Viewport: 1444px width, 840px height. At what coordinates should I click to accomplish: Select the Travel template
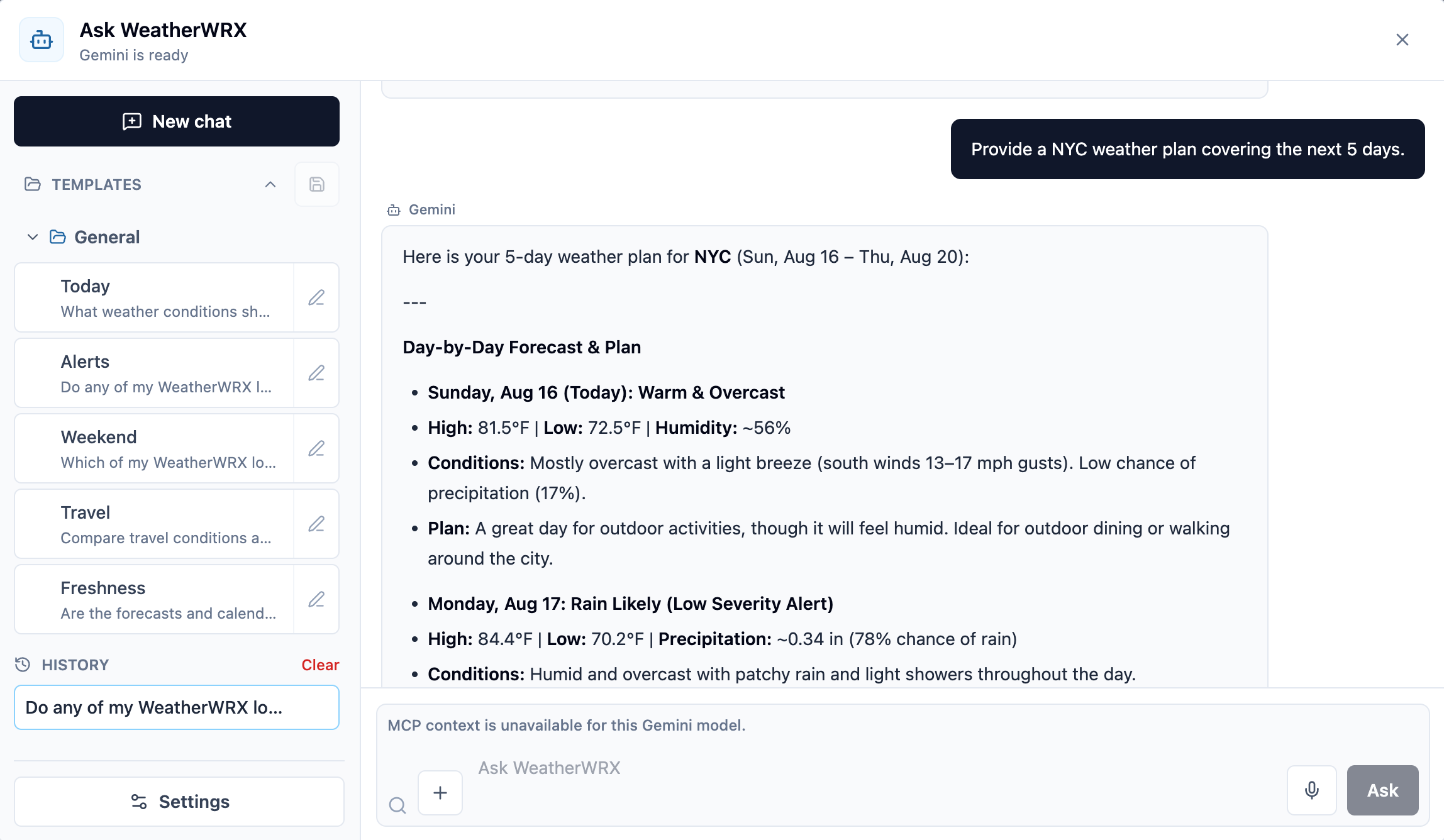coord(154,524)
